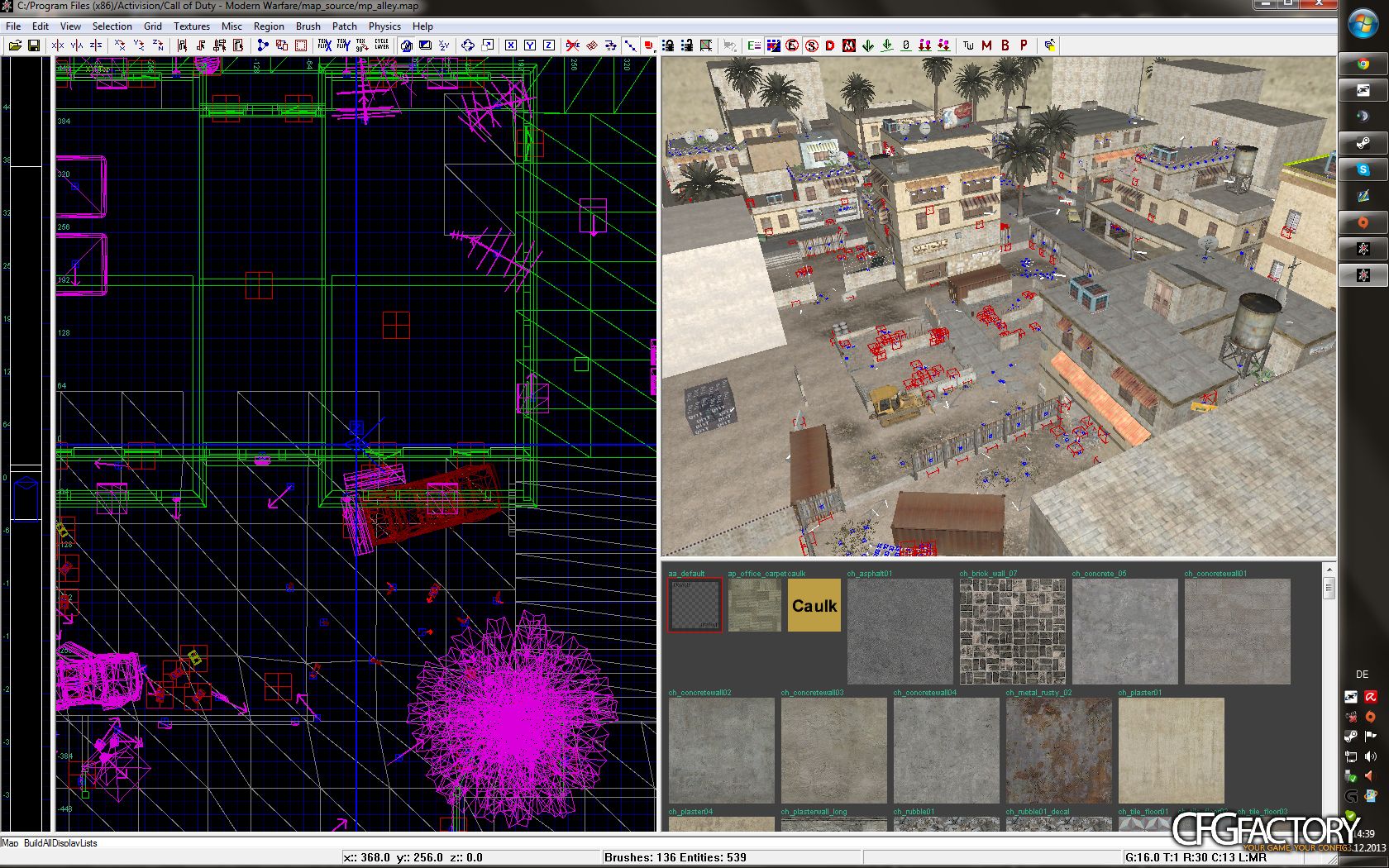Click the crossed-out cone icon
1389x868 pixels.
tap(572, 45)
